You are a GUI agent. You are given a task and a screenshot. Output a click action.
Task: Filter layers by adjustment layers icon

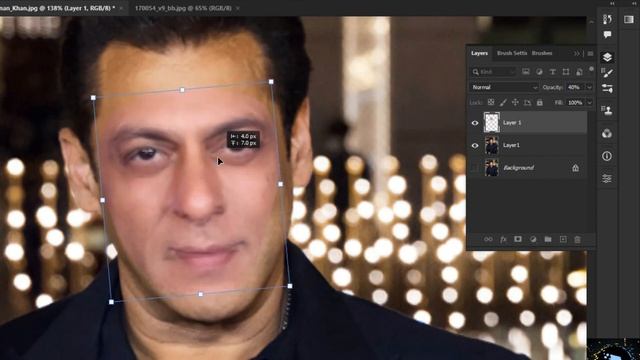(539, 72)
